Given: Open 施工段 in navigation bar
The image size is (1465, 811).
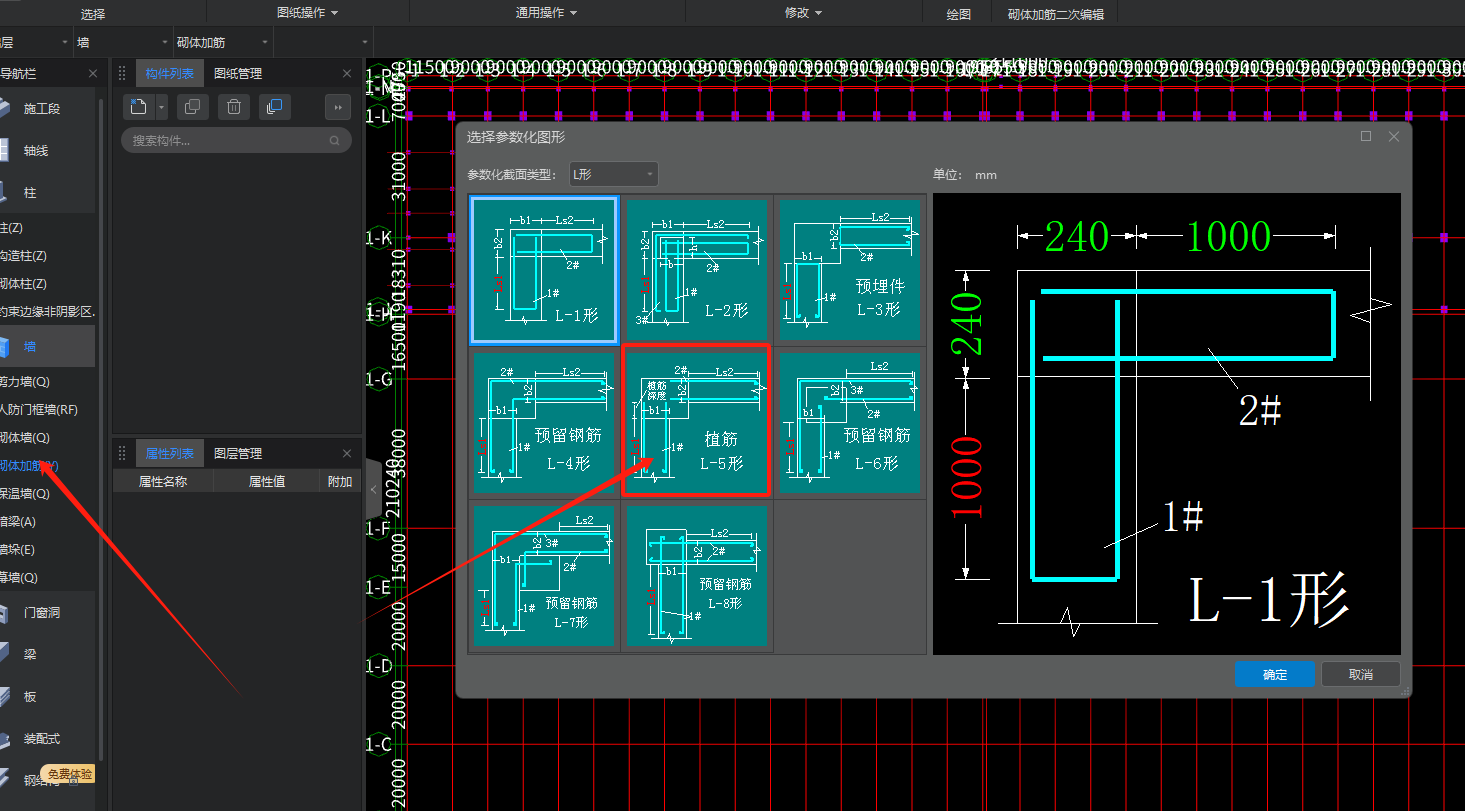Looking at the screenshot, I should [x=48, y=108].
